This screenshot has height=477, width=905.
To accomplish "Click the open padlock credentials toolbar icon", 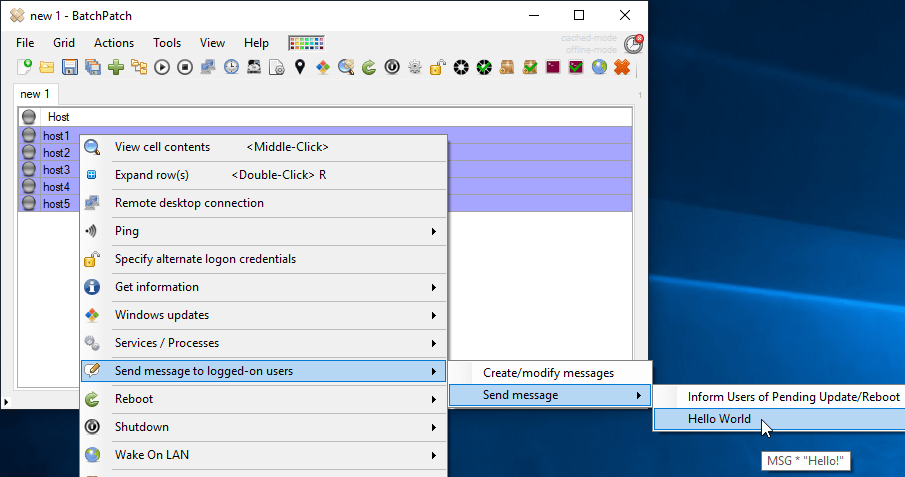I will coord(437,67).
